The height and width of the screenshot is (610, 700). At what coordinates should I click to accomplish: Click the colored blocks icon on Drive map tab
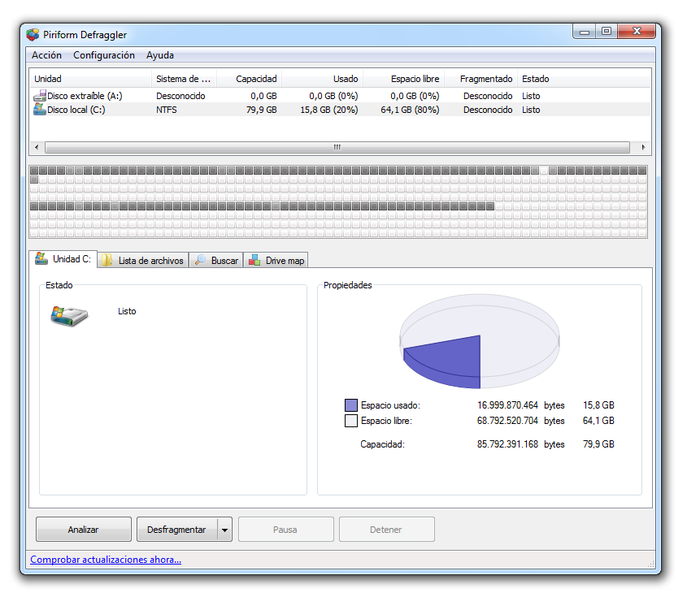click(x=254, y=260)
